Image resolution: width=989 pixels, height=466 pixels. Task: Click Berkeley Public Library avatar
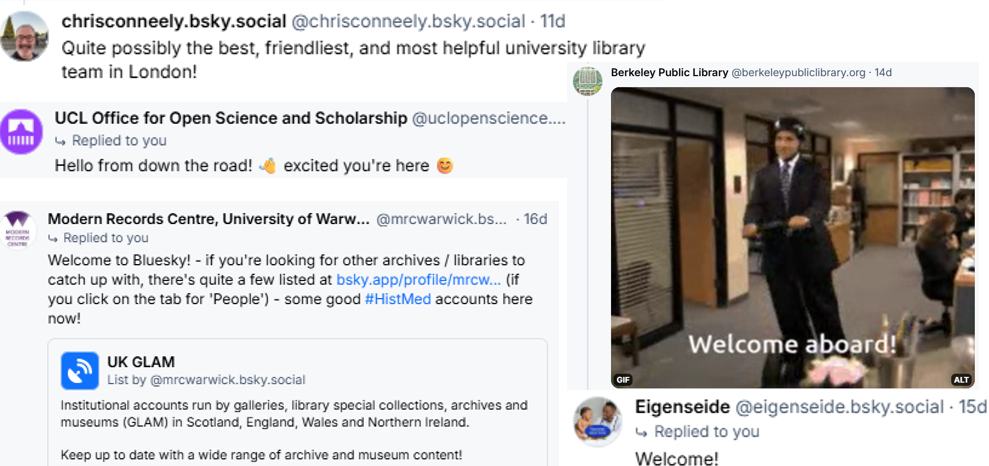click(x=587, y=80)
